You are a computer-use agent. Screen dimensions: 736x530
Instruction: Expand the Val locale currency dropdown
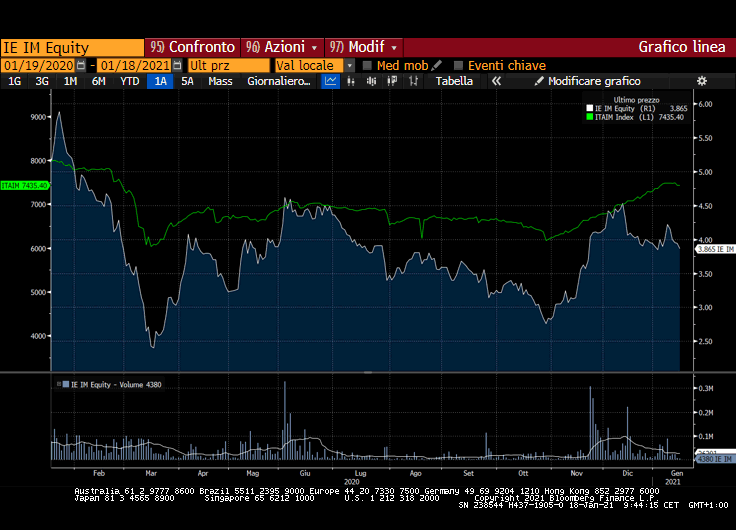click(x=350, y=65)
